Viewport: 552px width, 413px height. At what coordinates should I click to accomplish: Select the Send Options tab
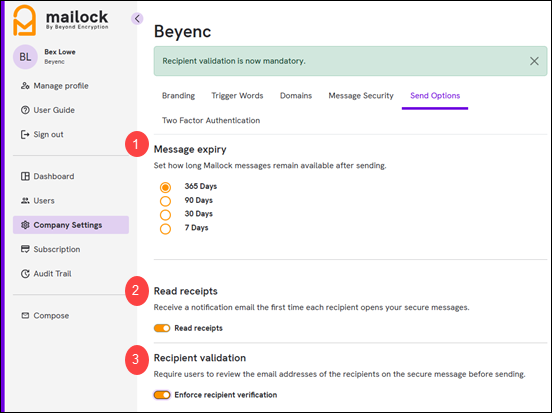435,96
